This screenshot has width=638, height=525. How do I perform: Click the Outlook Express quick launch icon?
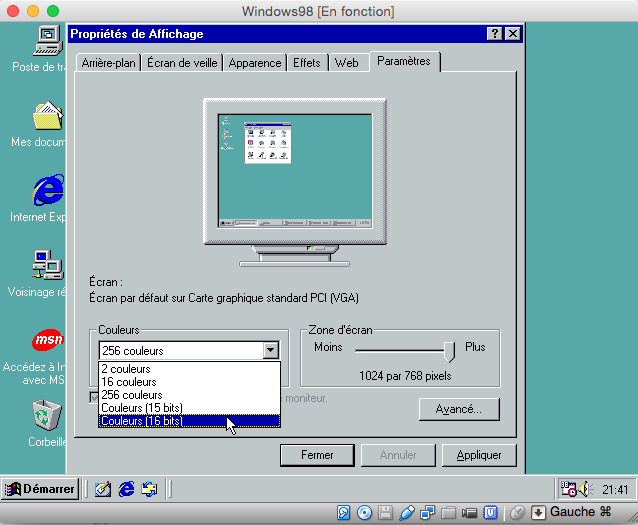click(149, 489)
